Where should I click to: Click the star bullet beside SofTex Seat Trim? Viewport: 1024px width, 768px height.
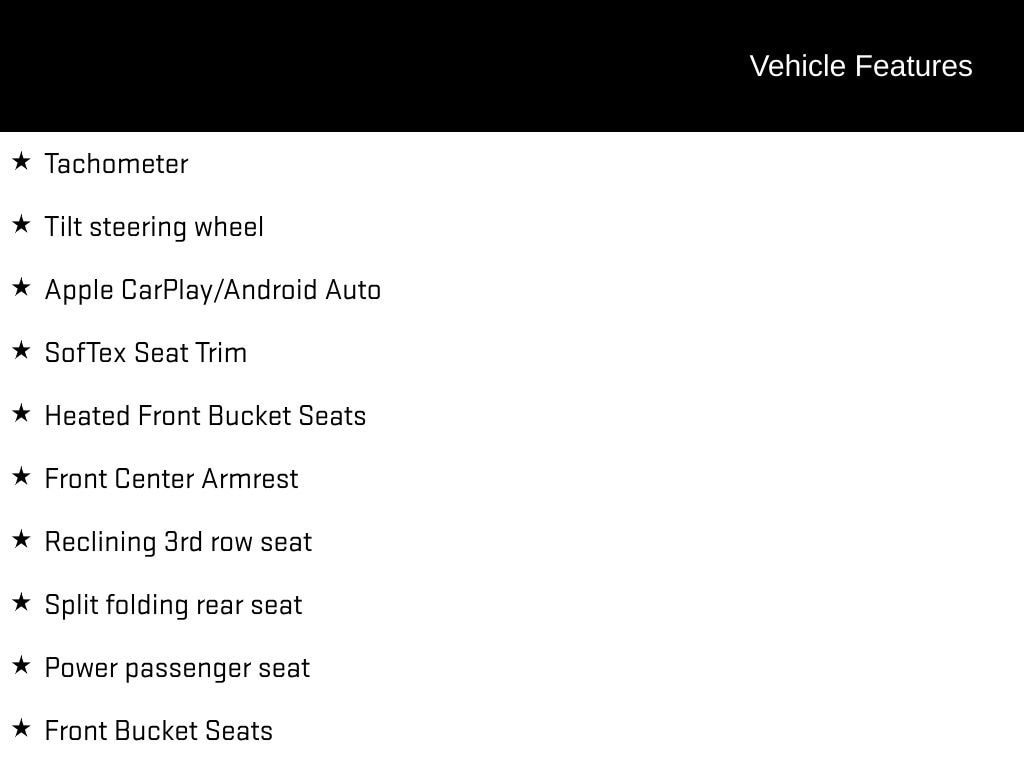pyautogui.click(x=21, y=350)
